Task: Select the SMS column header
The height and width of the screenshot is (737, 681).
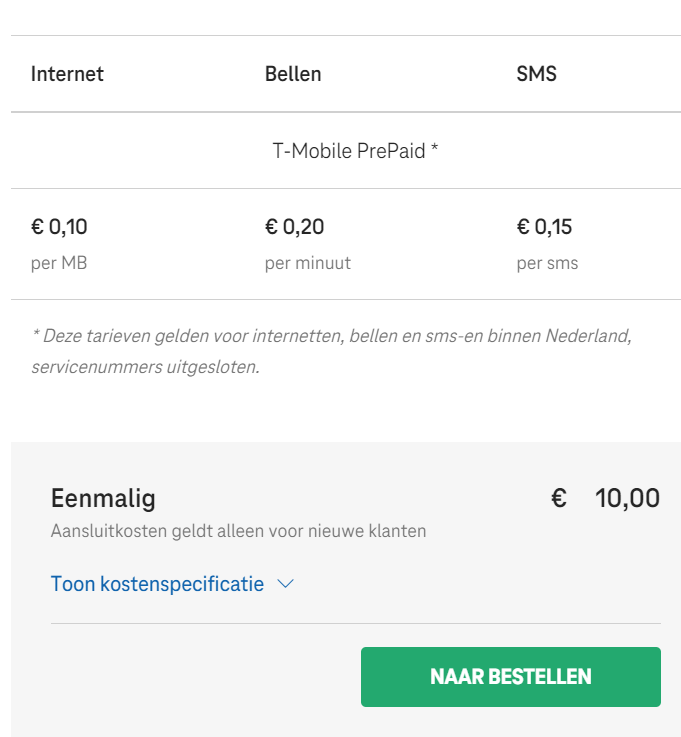Action: [x=536, y=74]
